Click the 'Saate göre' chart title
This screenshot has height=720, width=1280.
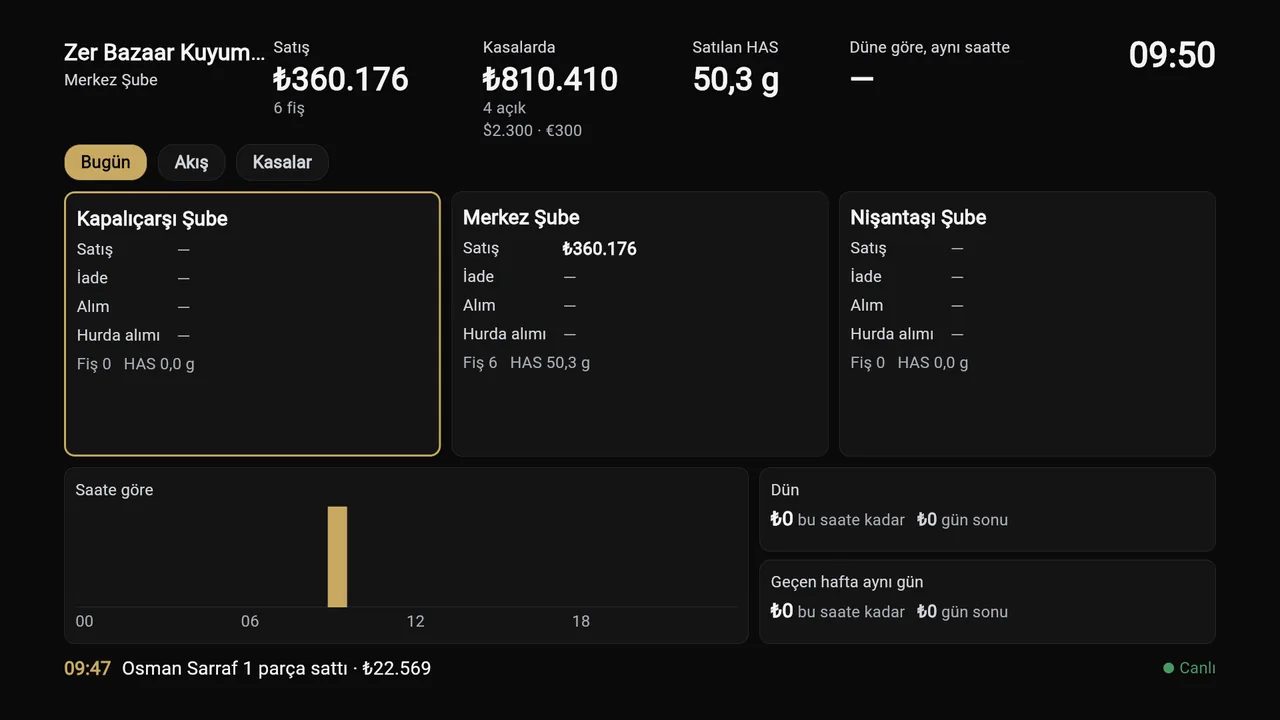click(114, 490)
